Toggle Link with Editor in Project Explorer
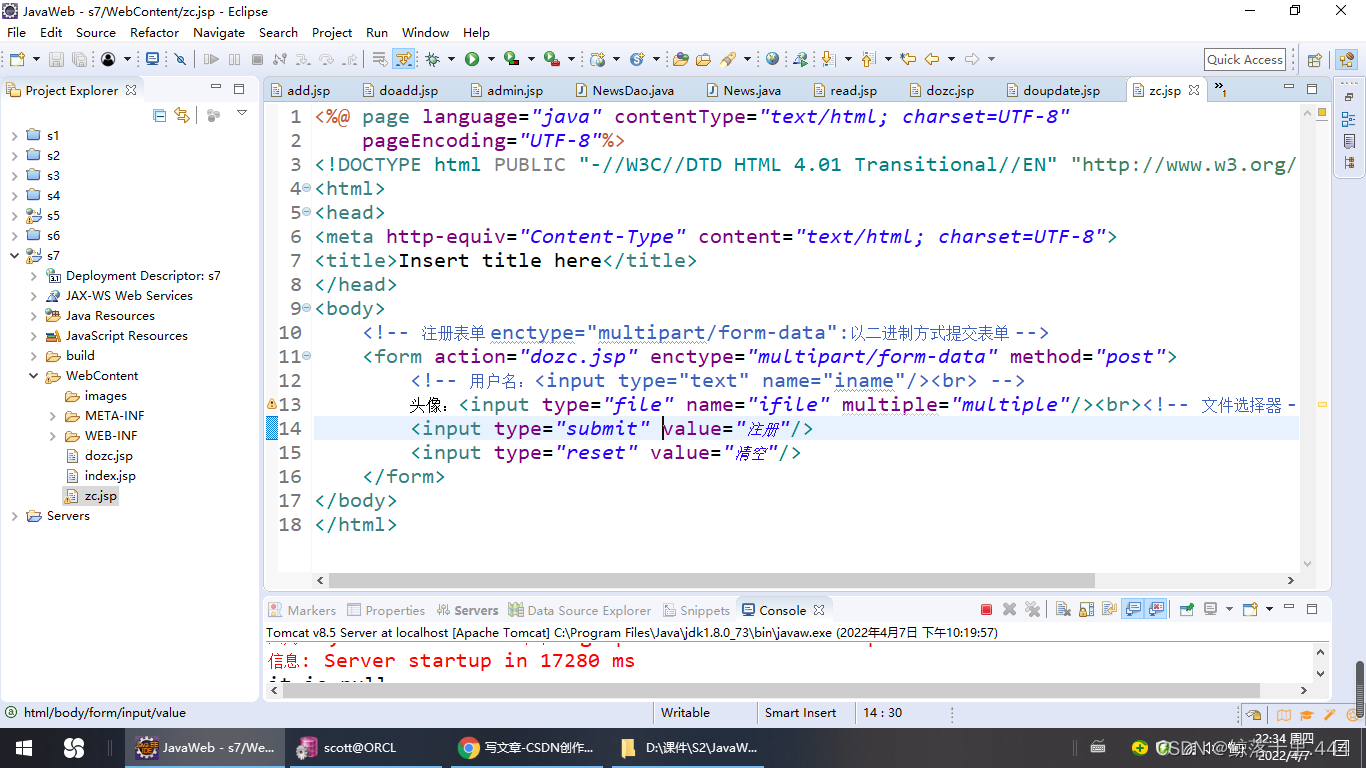This screenshot has height=768, width=1366. tap(181, 116)
